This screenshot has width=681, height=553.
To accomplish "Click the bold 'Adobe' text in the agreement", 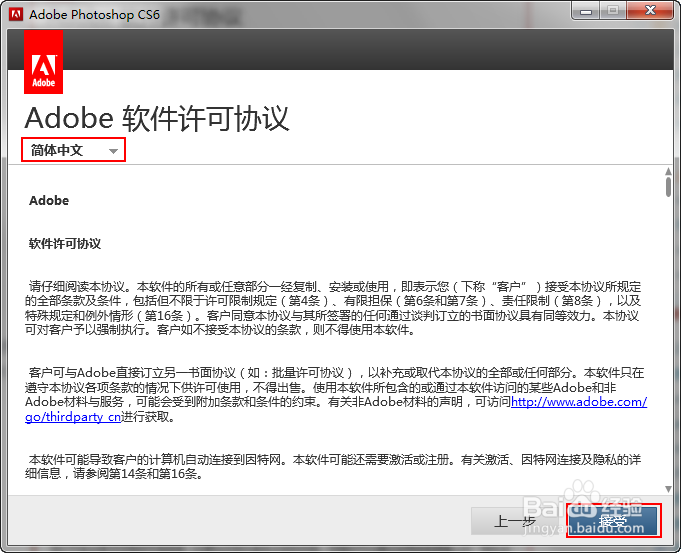I will [x=49, y=201].
